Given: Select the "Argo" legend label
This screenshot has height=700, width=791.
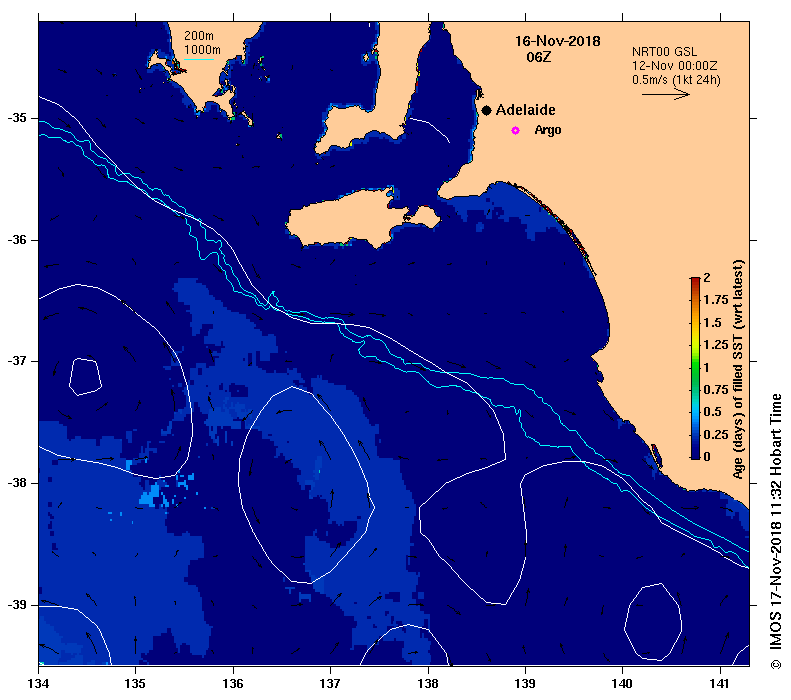Looking at the screenshot, I should (548, 130).
